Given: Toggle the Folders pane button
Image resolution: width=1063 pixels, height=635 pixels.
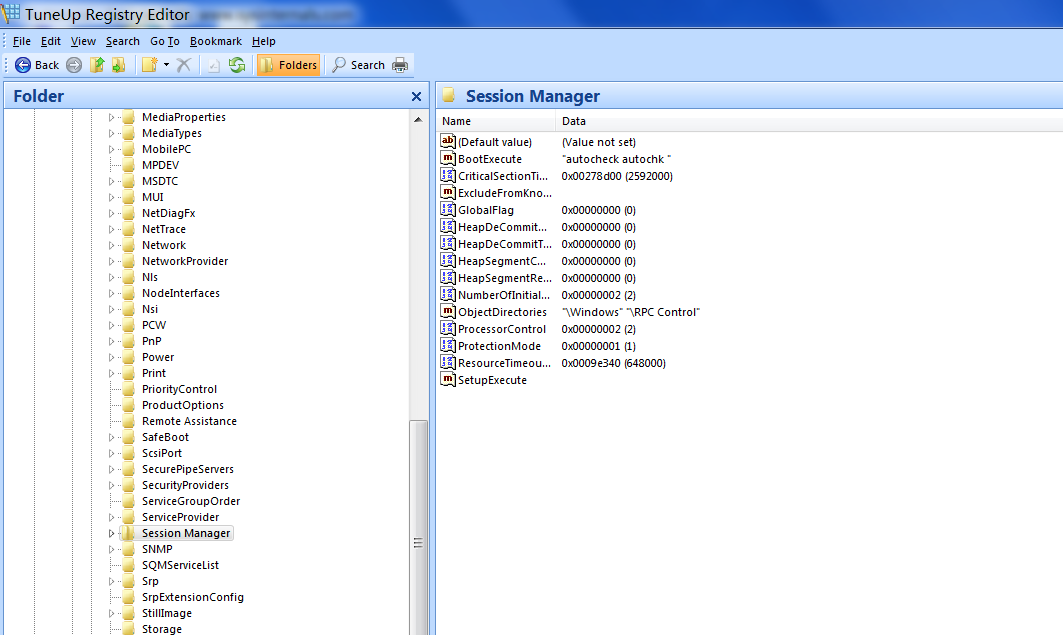Looking at the screenshot, I should coord(289,65).
